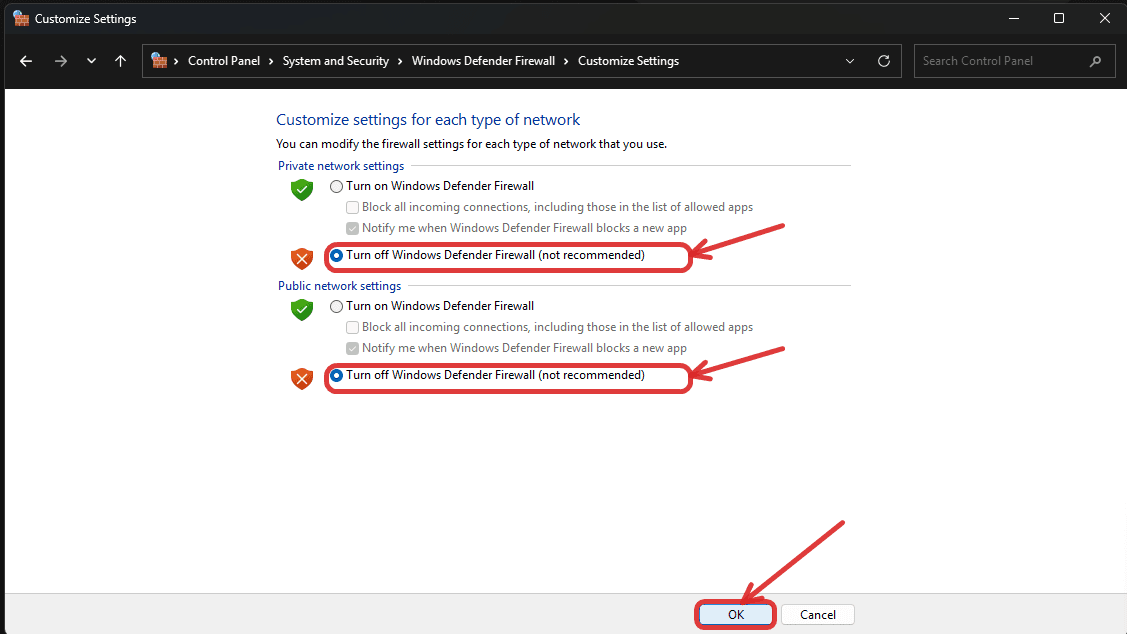Click the Cancel button
1127x634 pixels.
tap(818, 615)
